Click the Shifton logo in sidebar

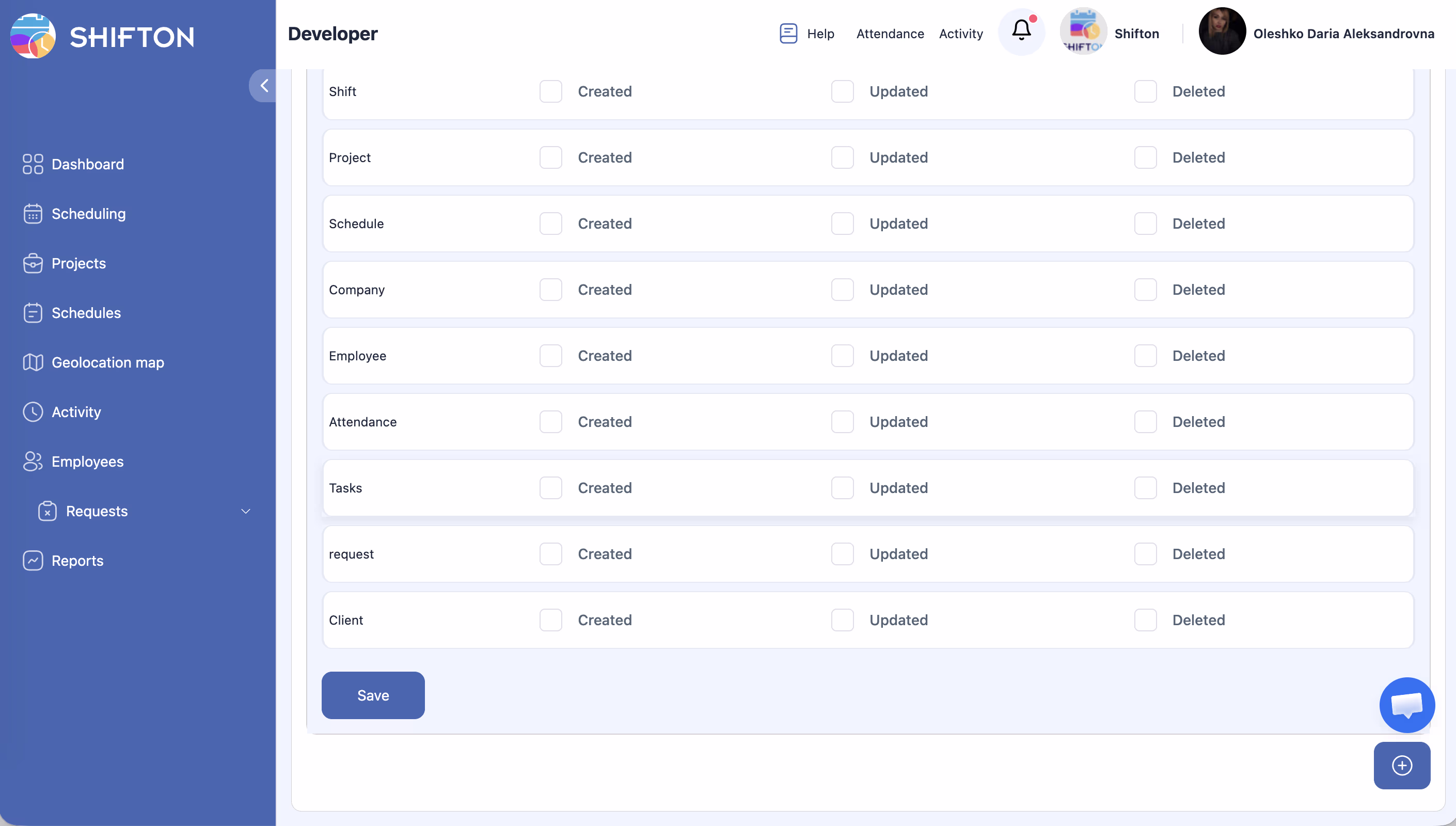click(x=33, y=36)
